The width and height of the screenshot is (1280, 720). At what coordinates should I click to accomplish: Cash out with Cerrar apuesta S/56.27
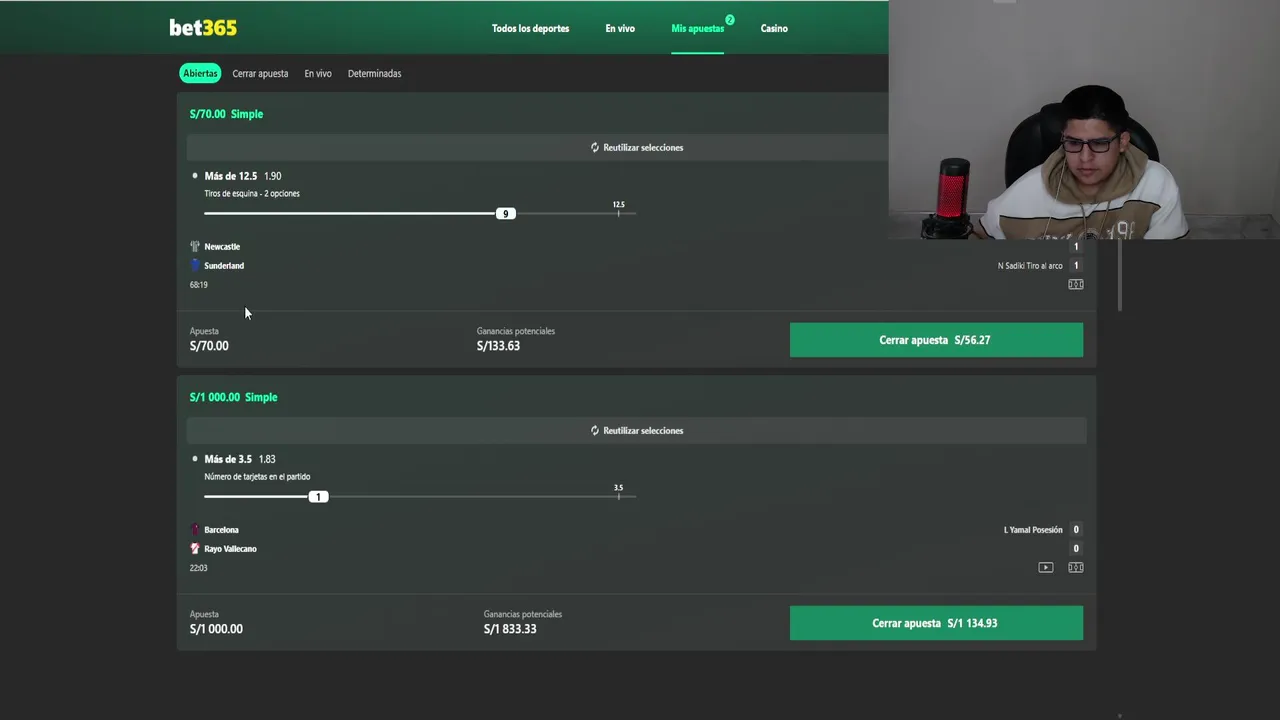coord(936,340)
